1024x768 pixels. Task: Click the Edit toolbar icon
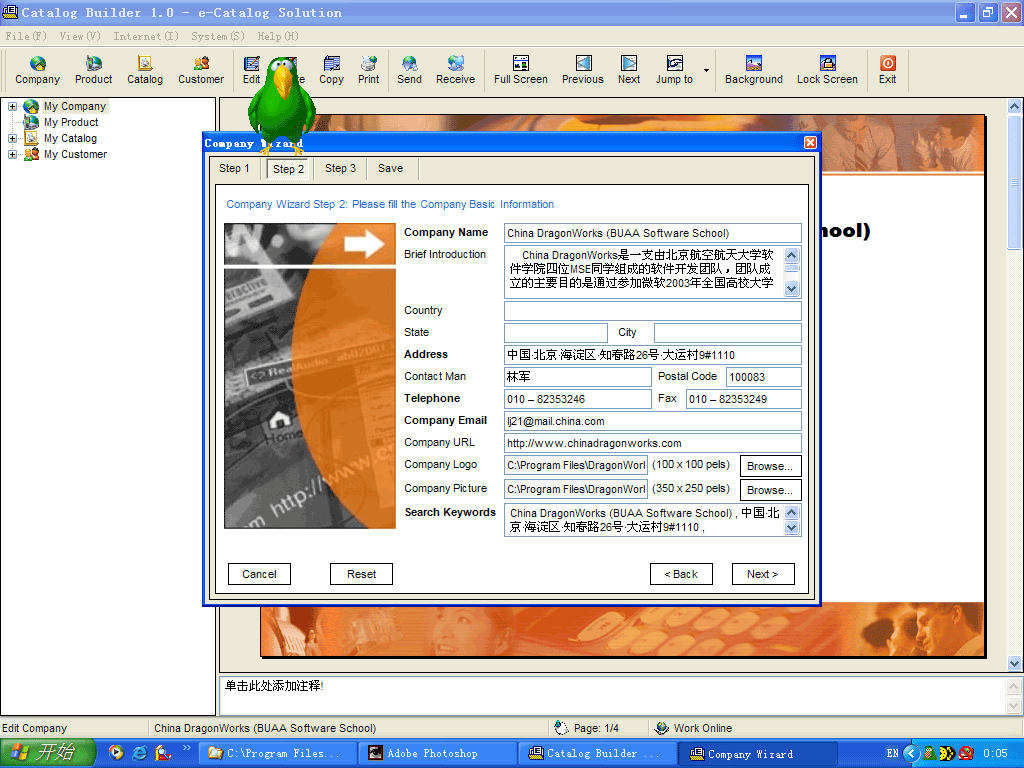pyautogui.click(x=251, y=70)
